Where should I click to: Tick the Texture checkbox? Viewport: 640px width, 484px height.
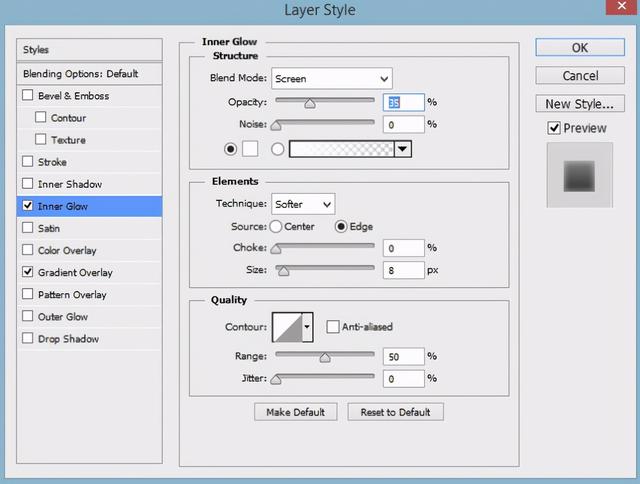click(40, 139)
